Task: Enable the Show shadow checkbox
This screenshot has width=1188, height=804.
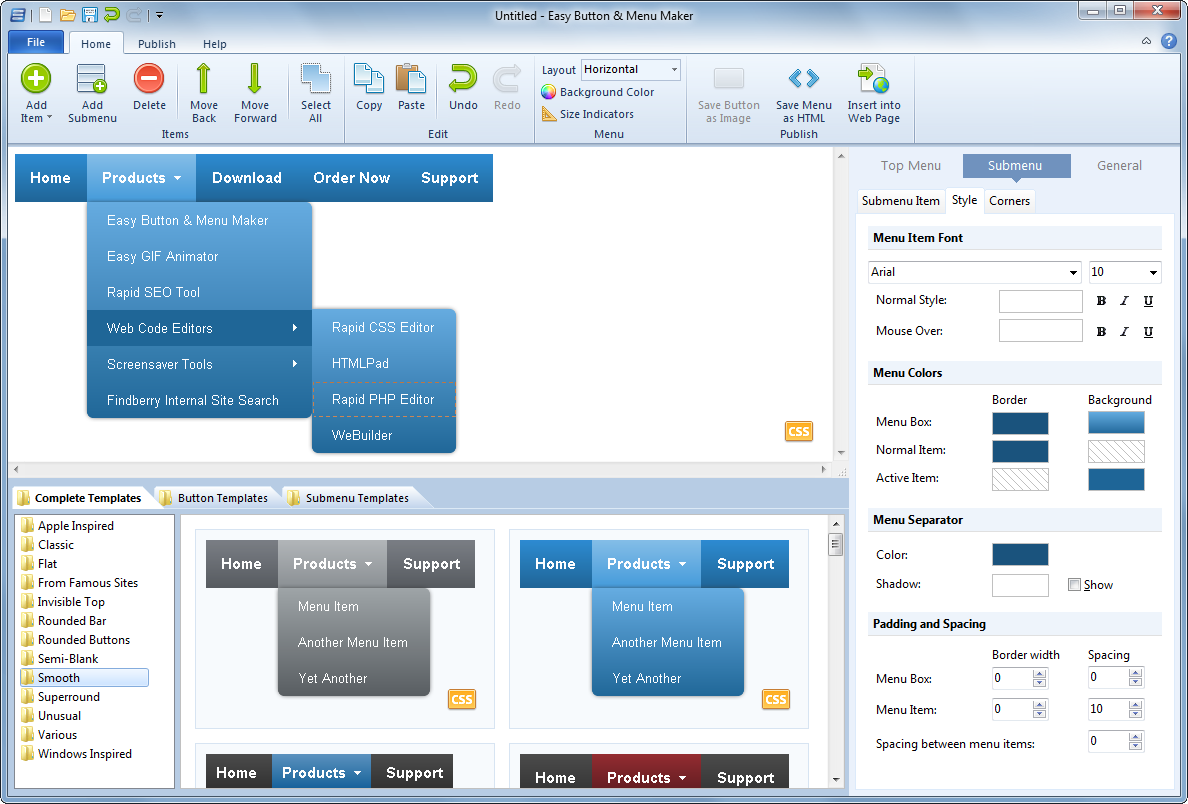Action: (x=1074, y=585)
